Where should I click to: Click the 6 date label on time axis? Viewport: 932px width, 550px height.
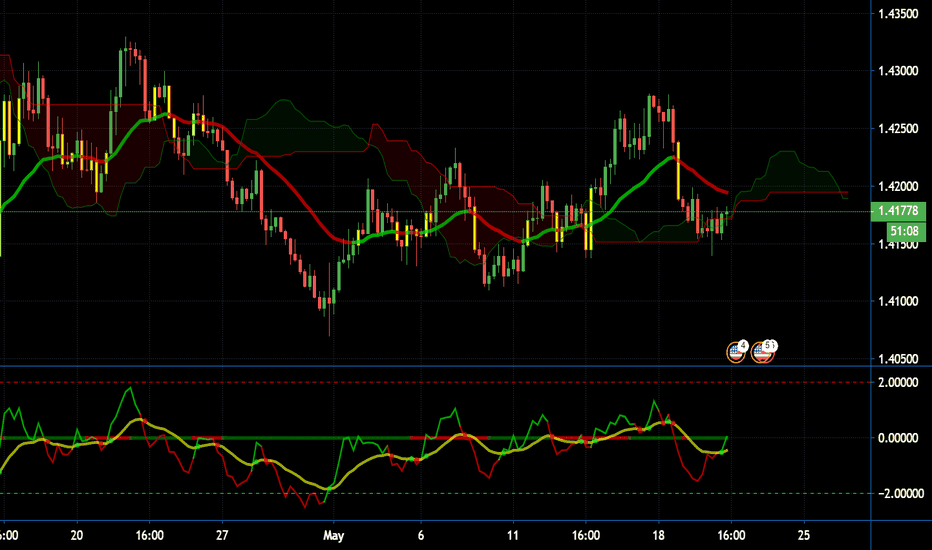pyautogui.click(x=421, y=535)
